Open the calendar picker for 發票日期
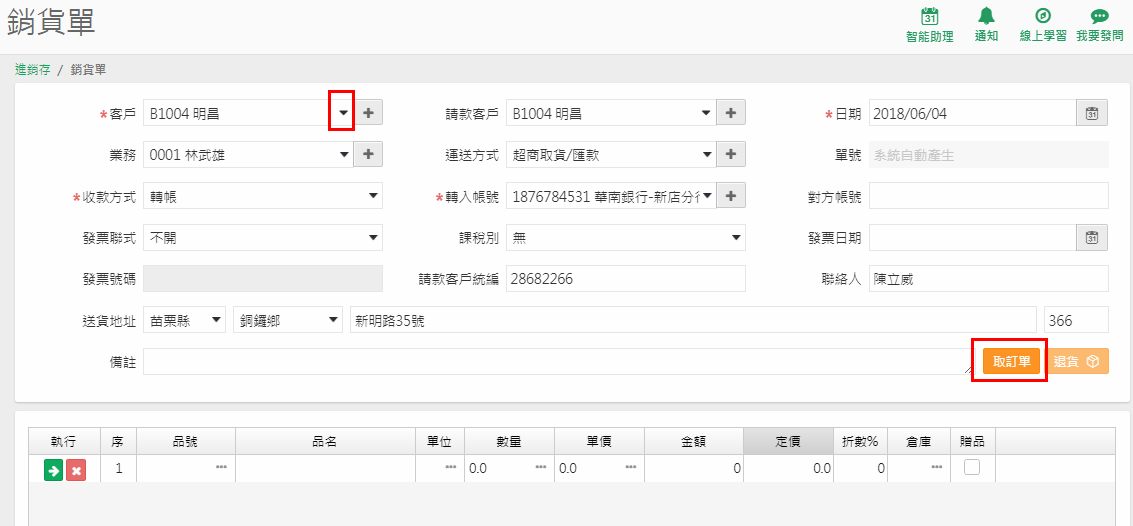 point(1093,237)
